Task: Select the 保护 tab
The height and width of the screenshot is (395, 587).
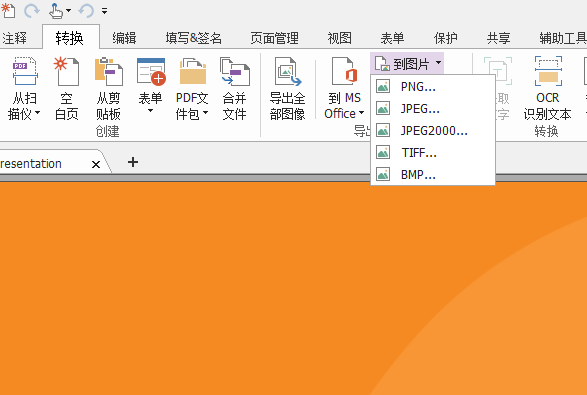Action: [445, 38]
